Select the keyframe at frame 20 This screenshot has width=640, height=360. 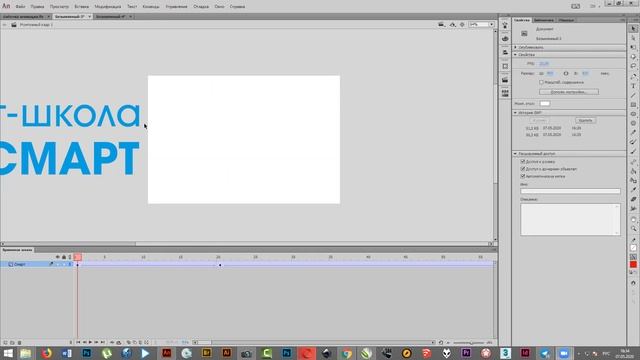click(220, 265)
